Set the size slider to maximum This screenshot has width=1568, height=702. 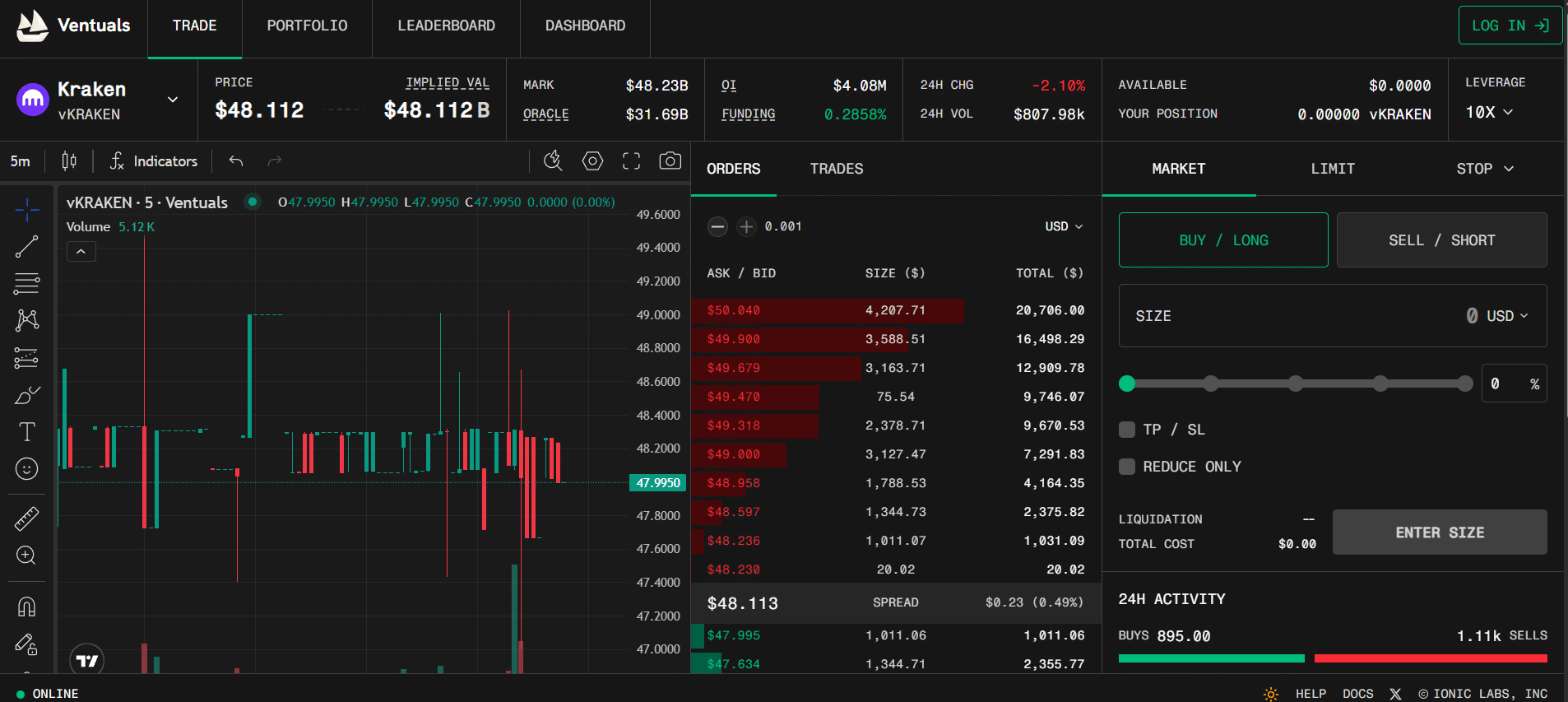(1465, 384)
